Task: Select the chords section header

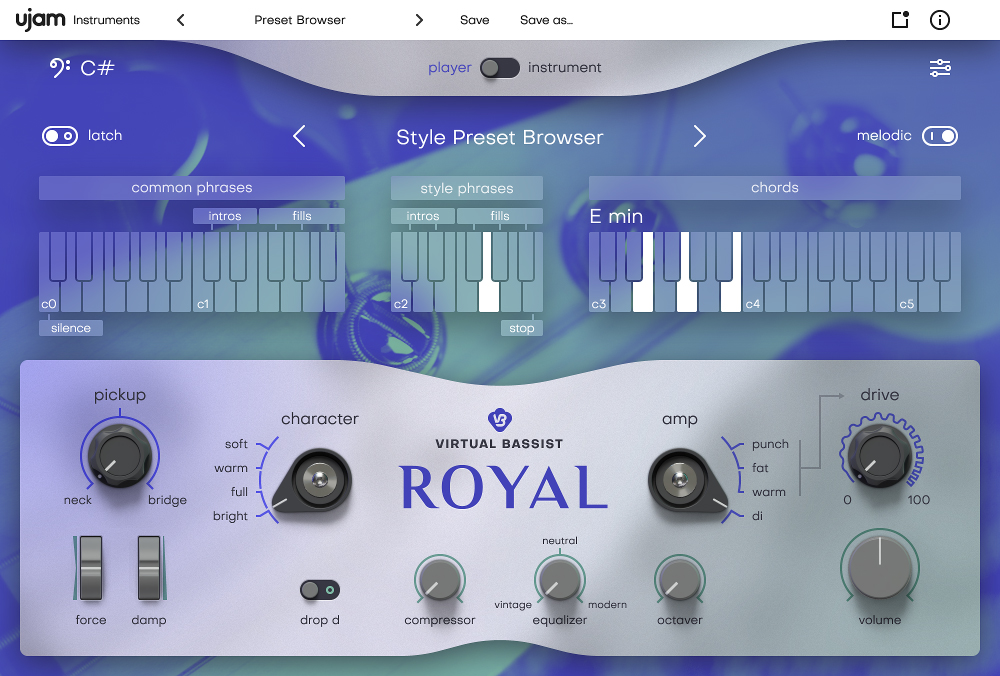Action: pos(774,187)
